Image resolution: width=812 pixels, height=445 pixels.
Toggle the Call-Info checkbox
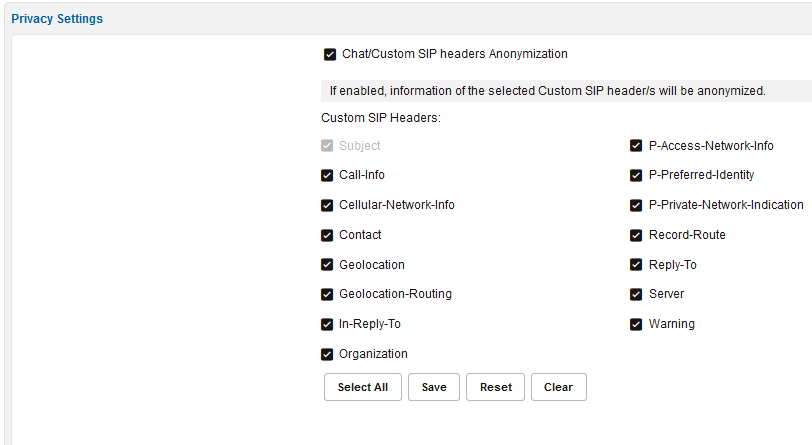click(x=327, y=175)
